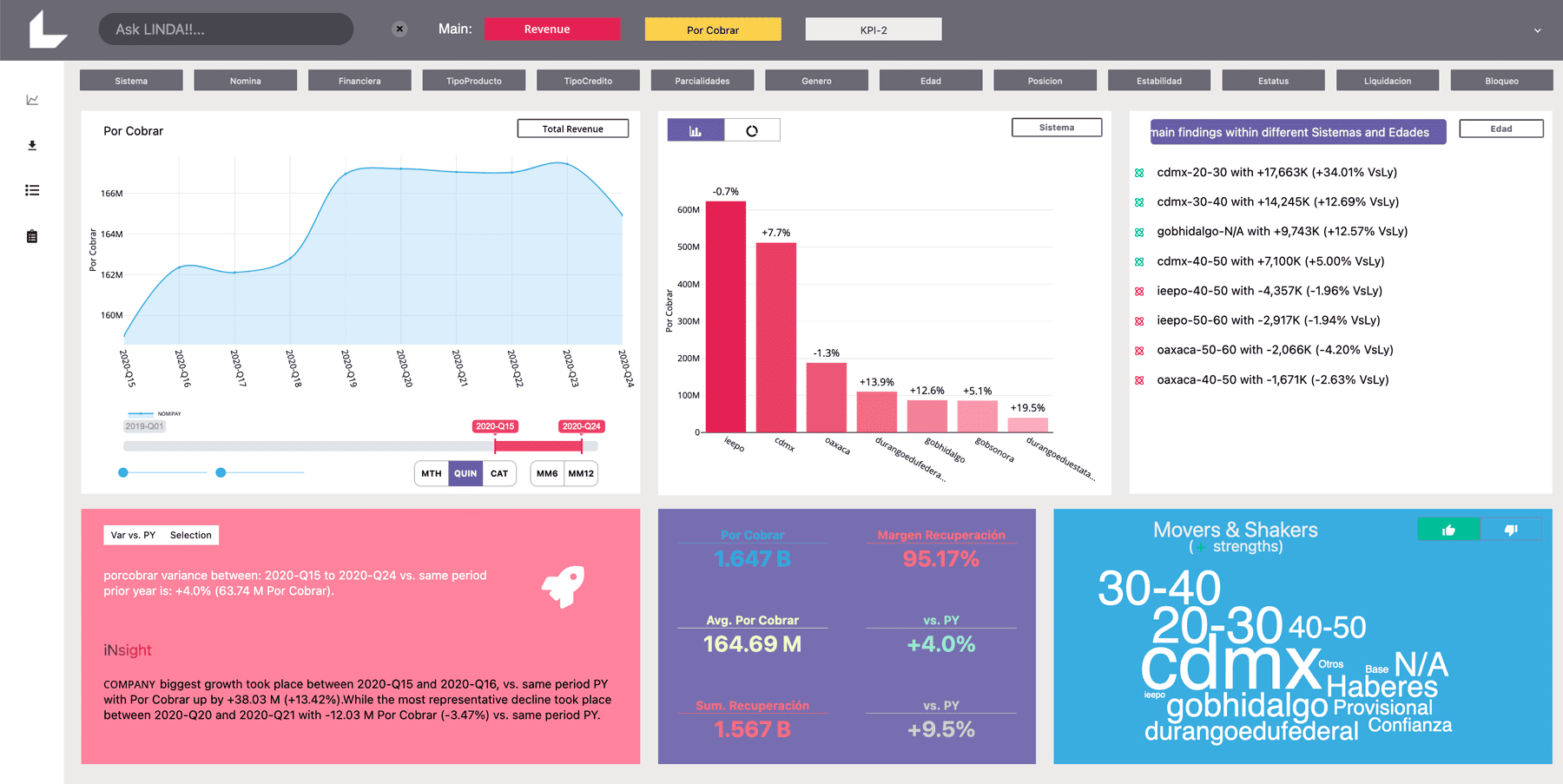Open the Posicion filter
This screenshot has height=784, width=1563.
point(1045,81)
